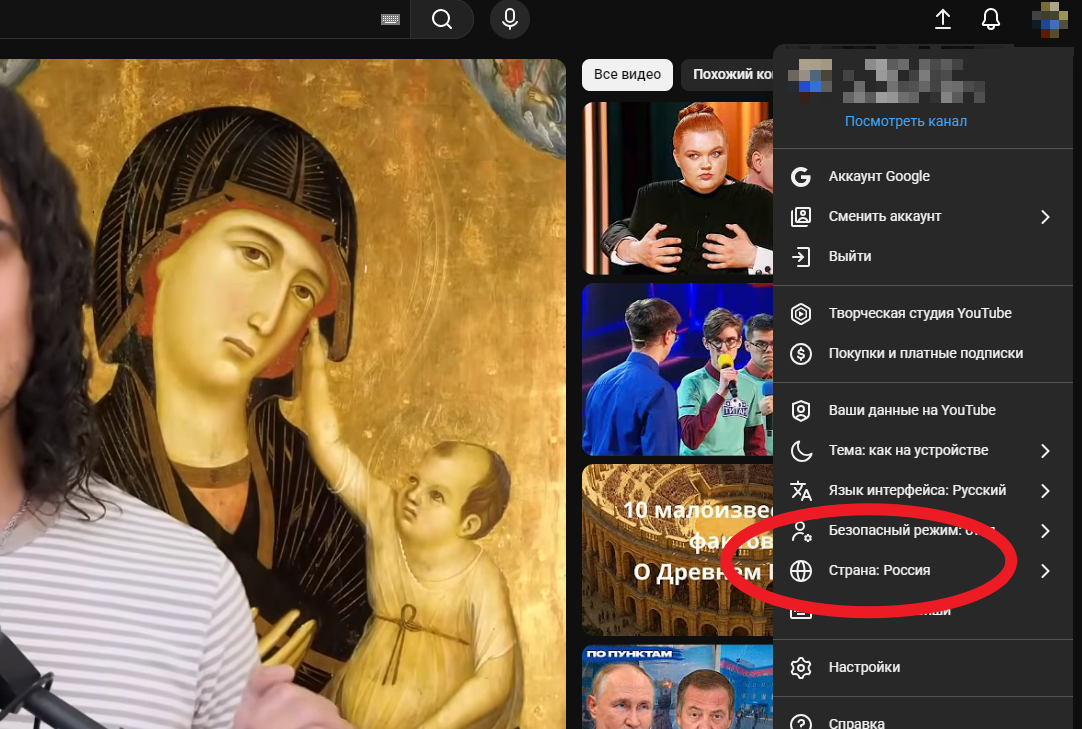1082x729 pixels.
Task: Open notifications bell
Action: tap(991, 19)
